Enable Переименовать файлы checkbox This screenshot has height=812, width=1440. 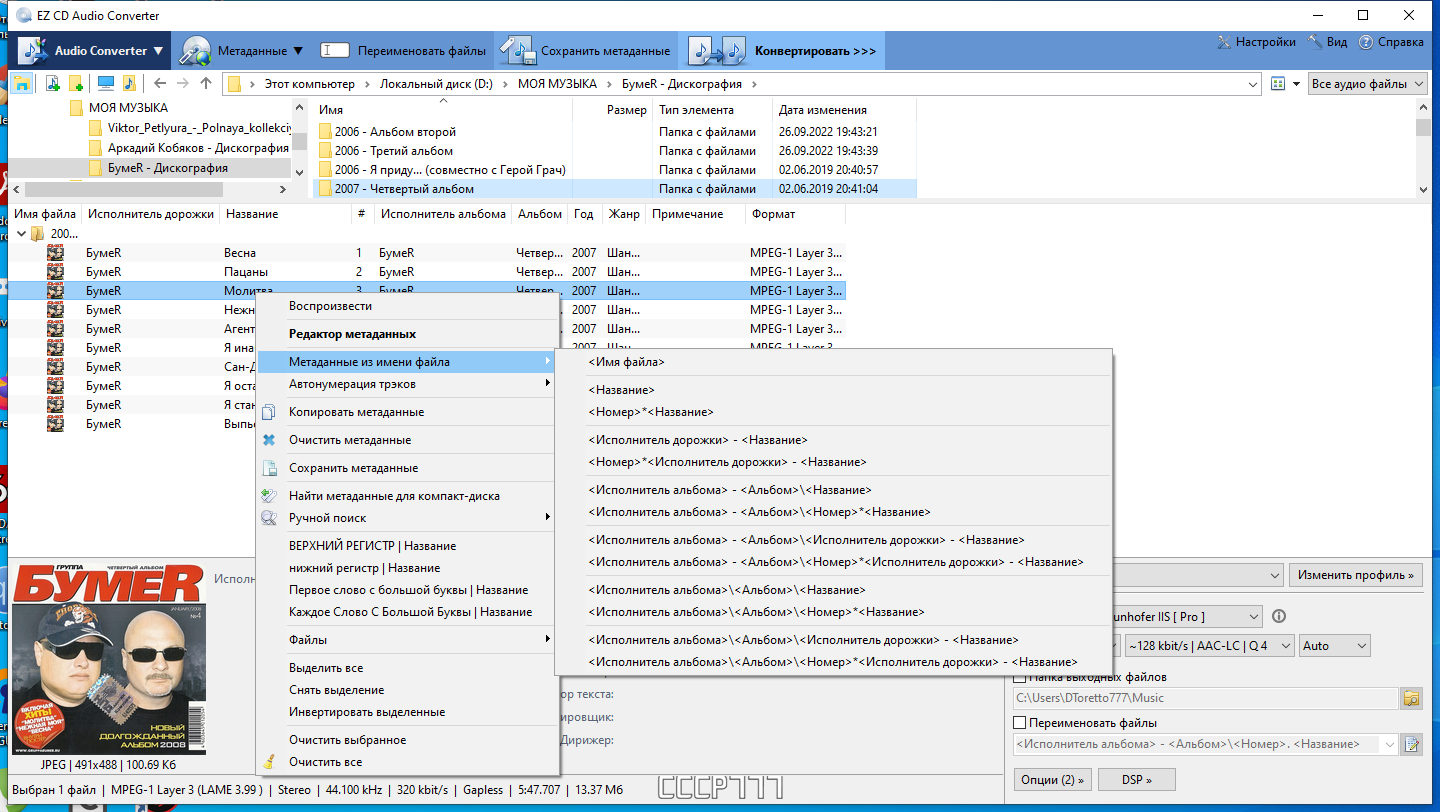coord(1020,722)
